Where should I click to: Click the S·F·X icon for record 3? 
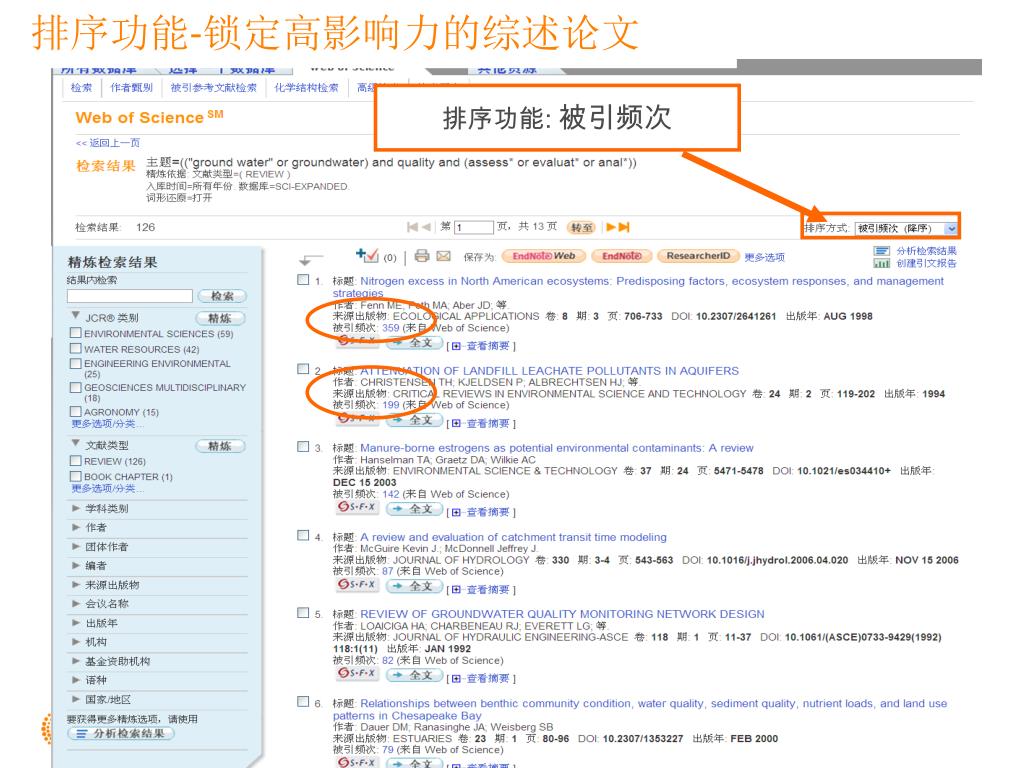tap(357, 507)
